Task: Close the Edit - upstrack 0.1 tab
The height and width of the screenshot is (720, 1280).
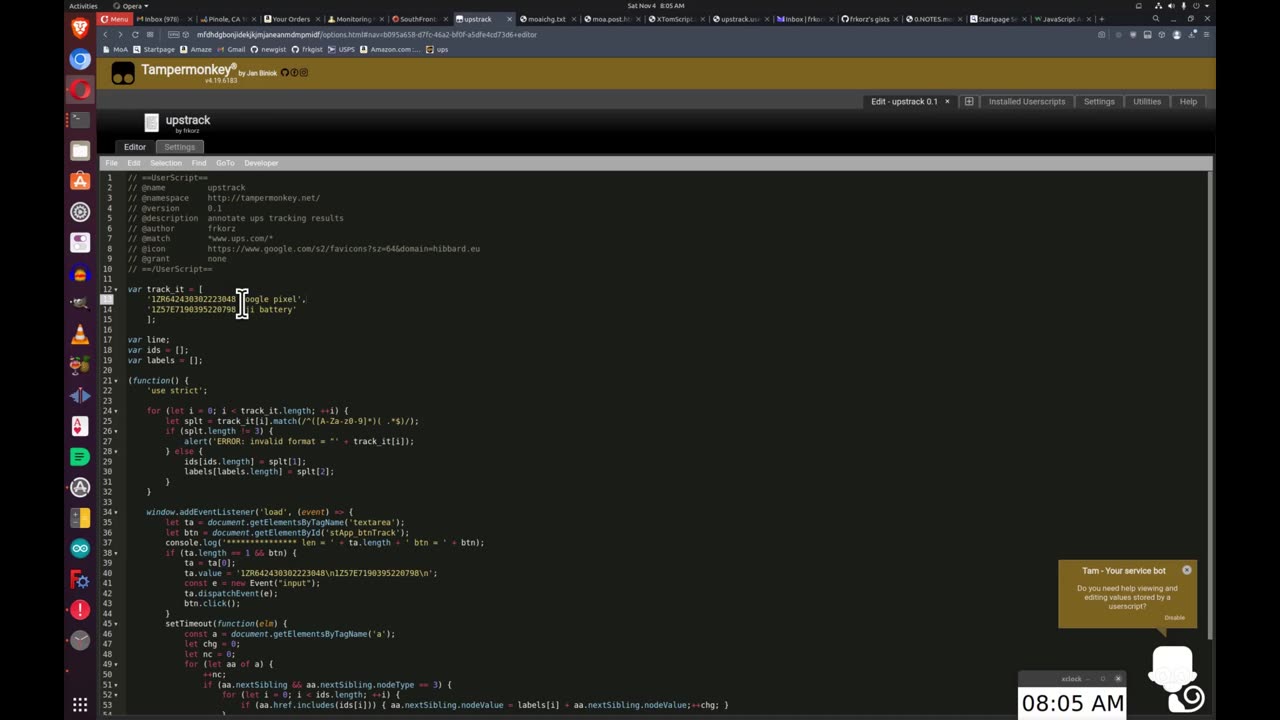Action: (947, 101)
